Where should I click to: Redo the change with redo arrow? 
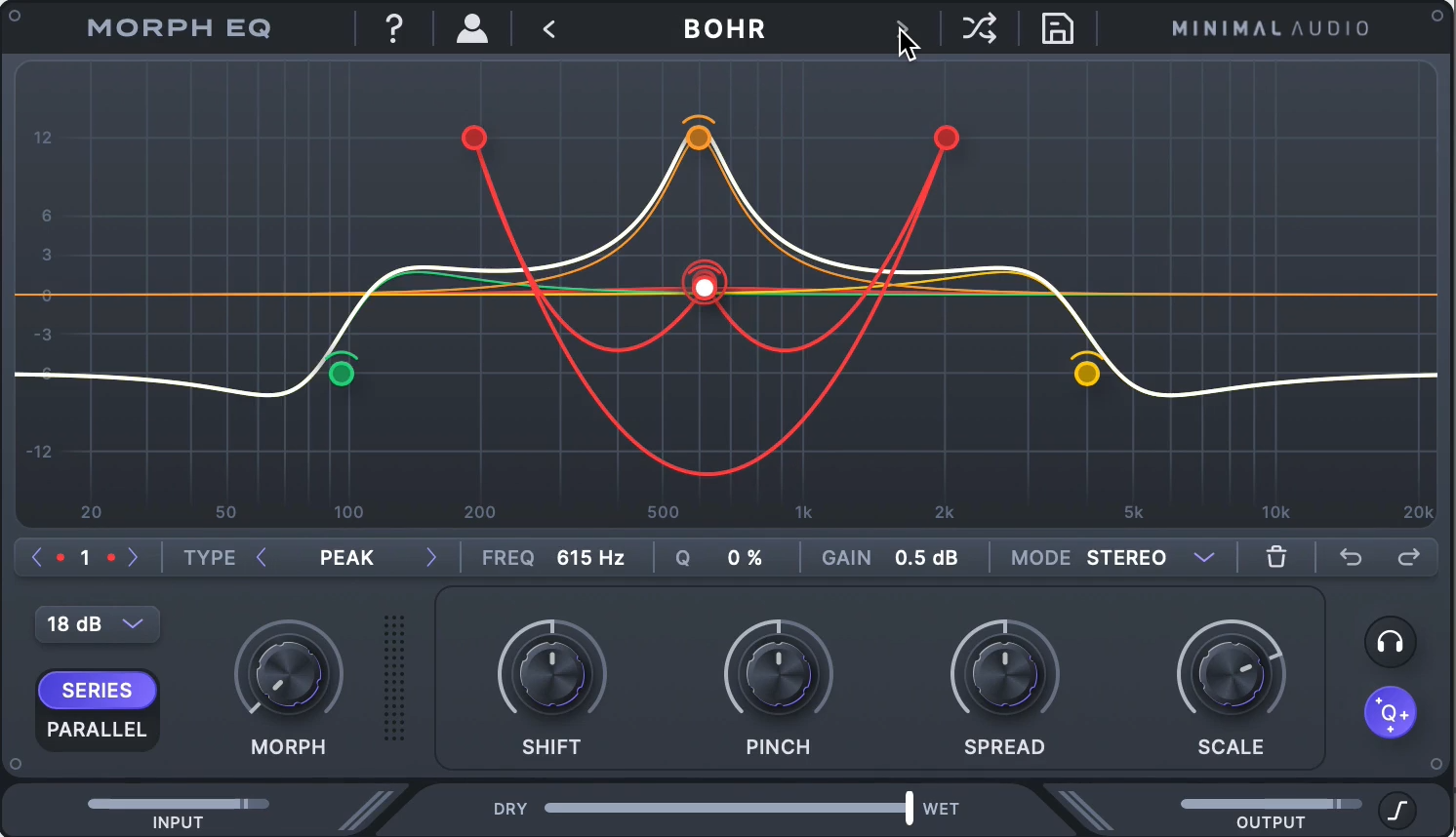tap(1408, 557)
